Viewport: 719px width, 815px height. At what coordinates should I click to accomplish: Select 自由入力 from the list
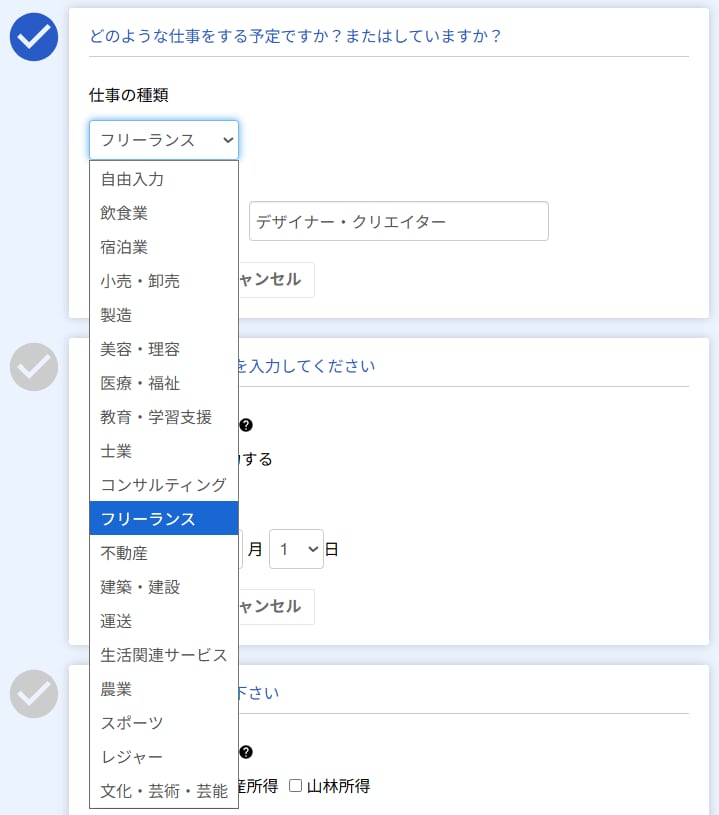164,179
